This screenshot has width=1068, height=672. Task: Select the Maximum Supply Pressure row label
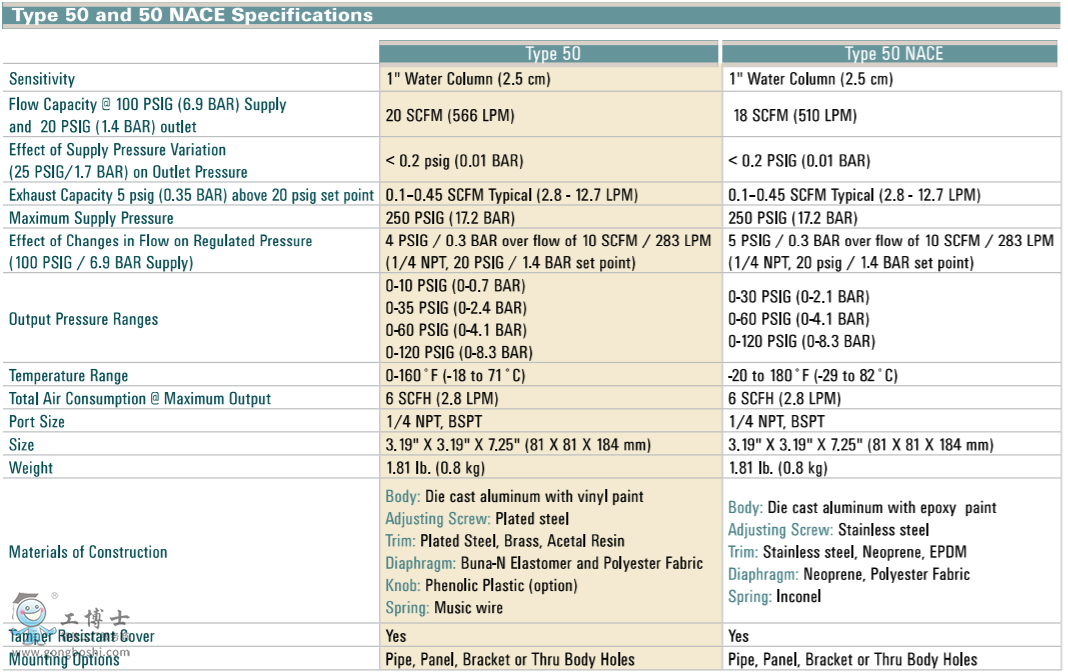coord(91,218)
